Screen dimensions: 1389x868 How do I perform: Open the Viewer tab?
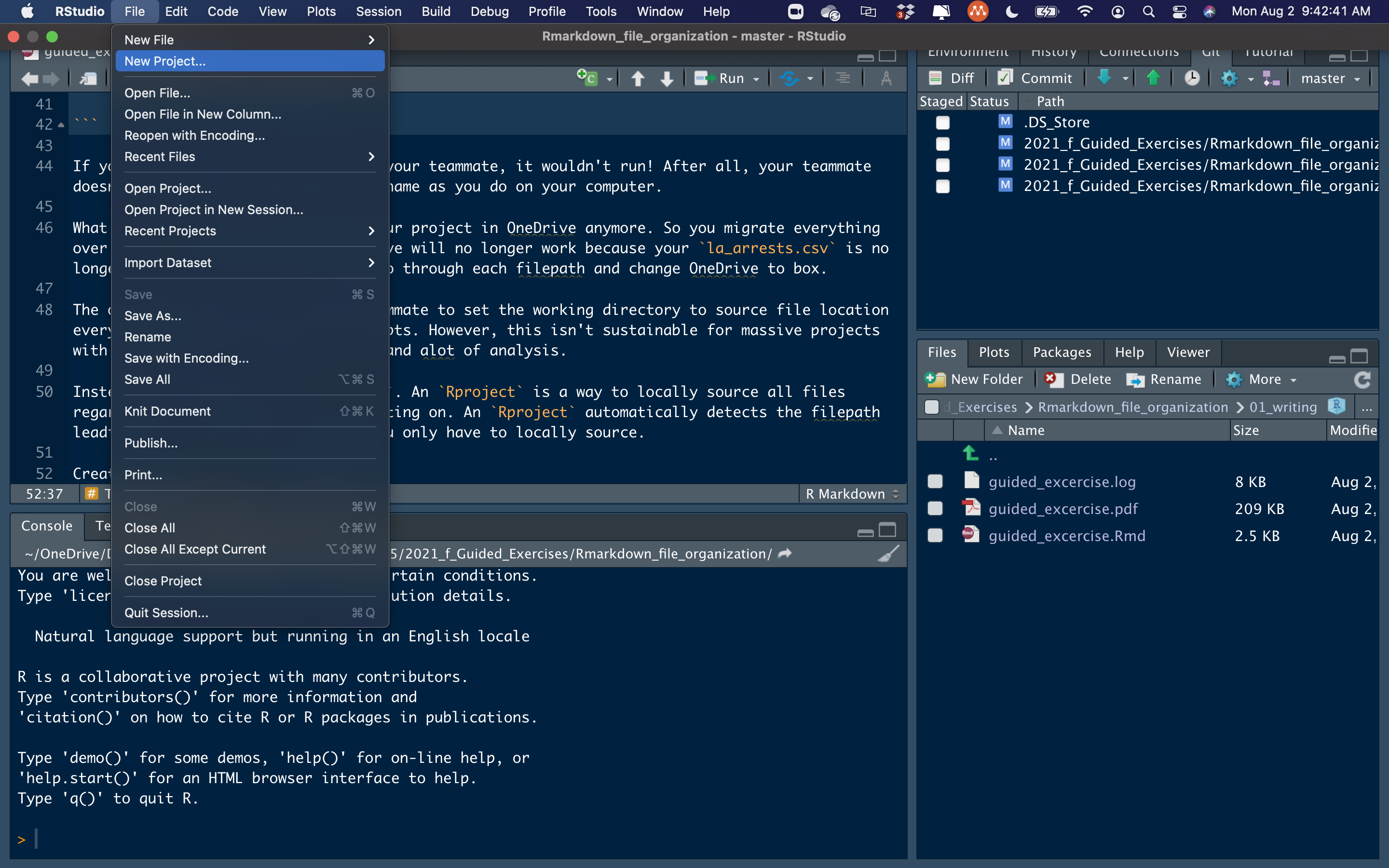pyautogui.click(x=1187, y=352)
